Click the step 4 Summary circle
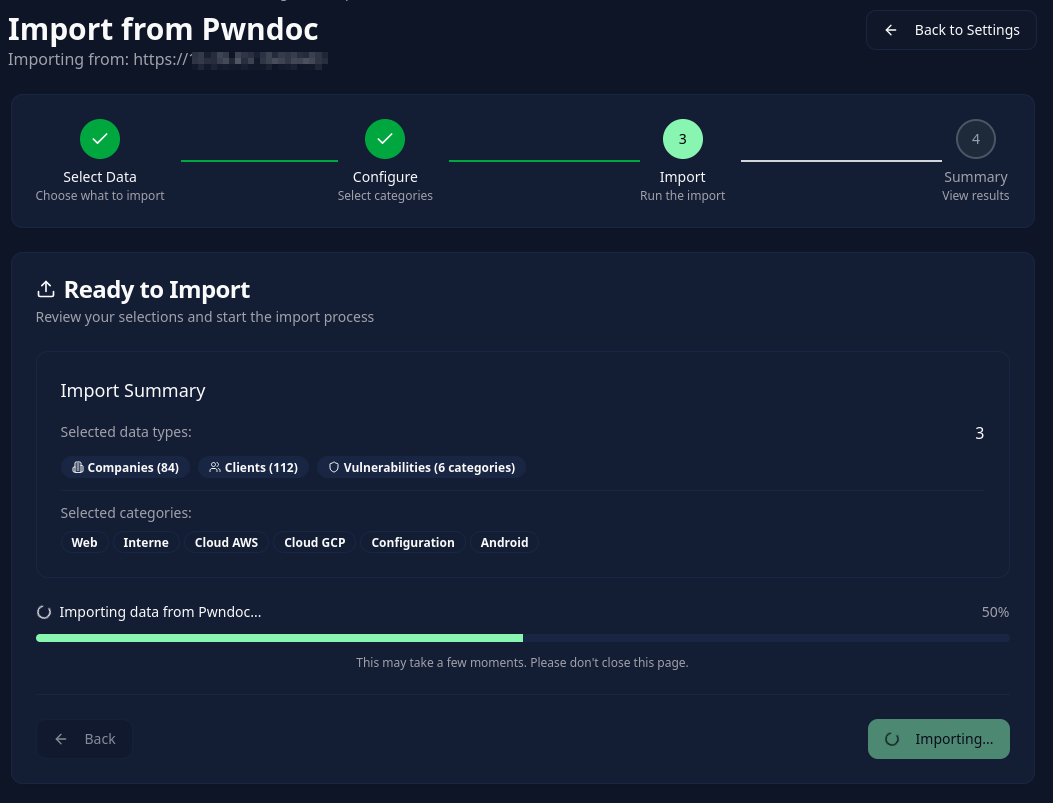This screenshot has height=803, width=1053. (x=975, y=139)
